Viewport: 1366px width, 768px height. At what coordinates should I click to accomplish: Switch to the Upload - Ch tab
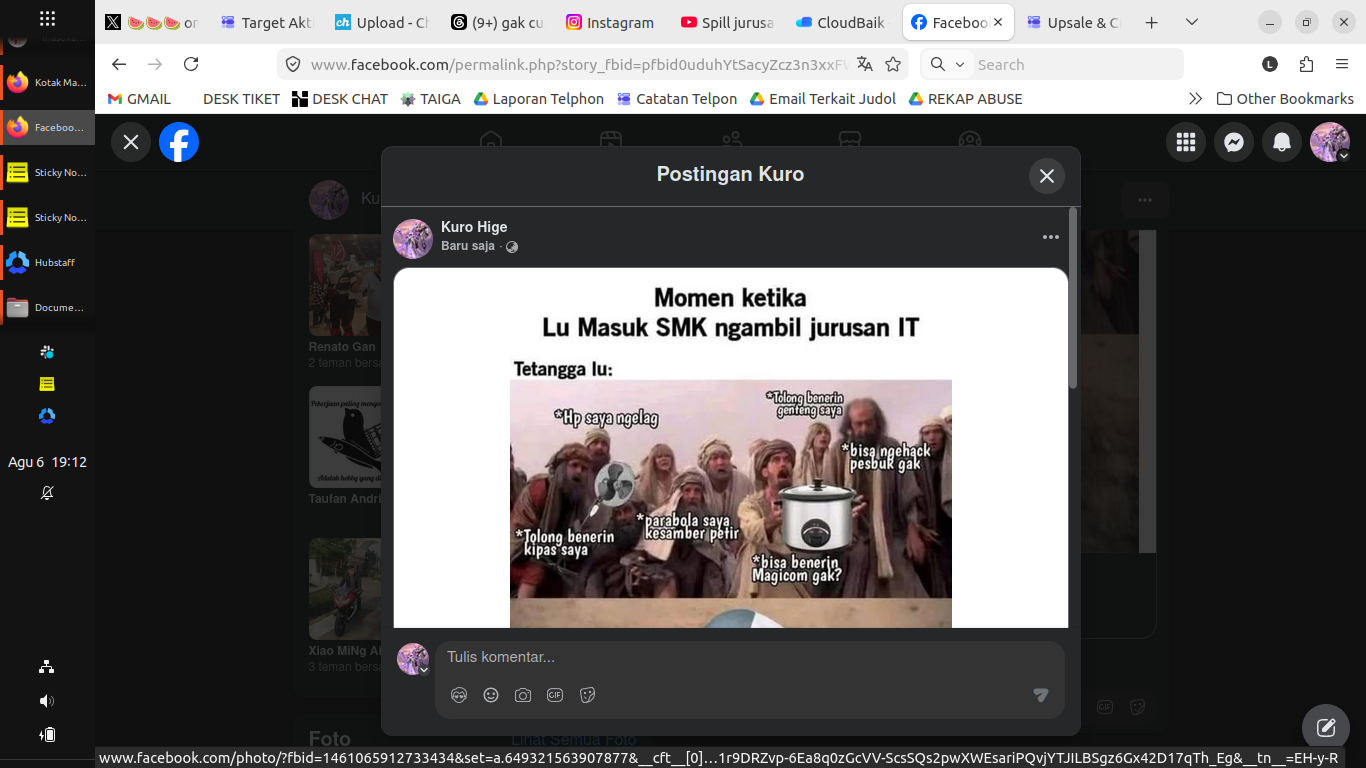(x=380, y=22)
